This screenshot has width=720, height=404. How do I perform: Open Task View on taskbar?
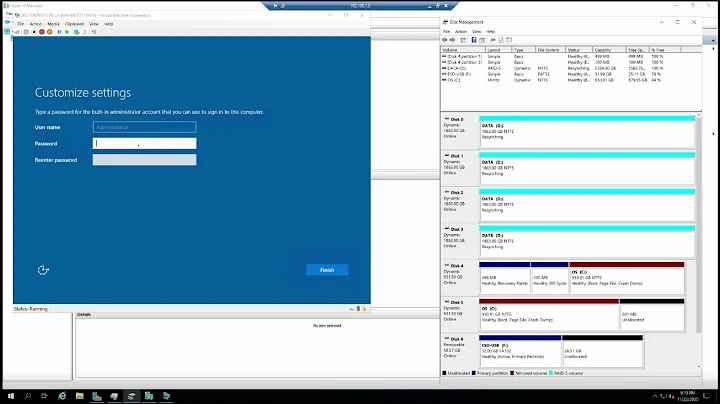[44, 396]
